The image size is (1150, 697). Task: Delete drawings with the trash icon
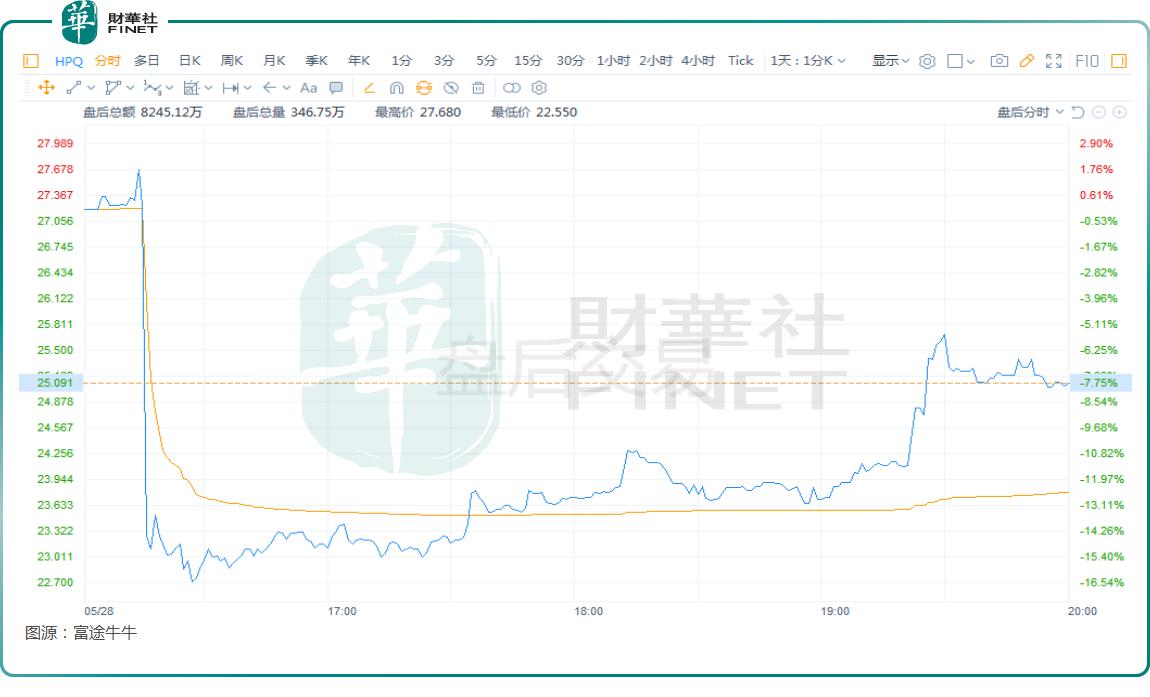pos(478,88)
